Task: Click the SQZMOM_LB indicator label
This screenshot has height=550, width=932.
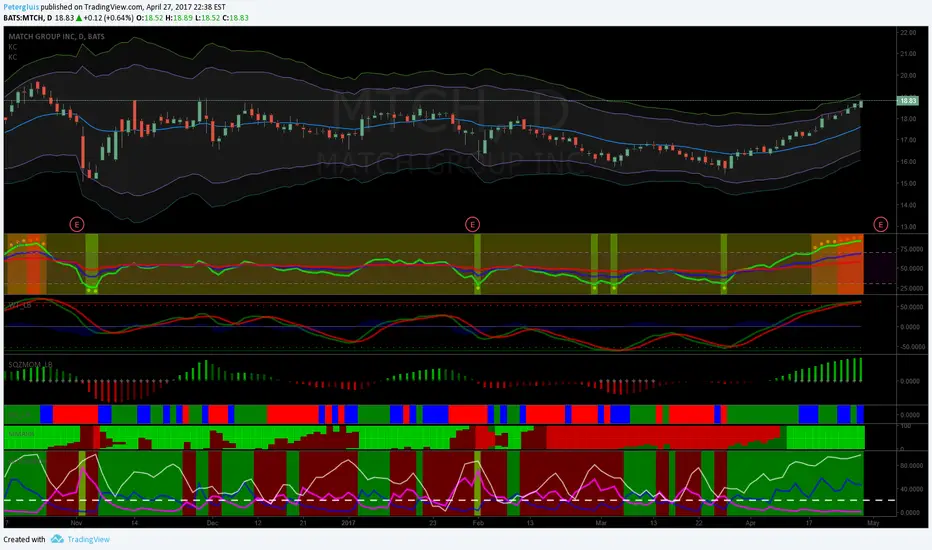Action: (x=30, y=364)
